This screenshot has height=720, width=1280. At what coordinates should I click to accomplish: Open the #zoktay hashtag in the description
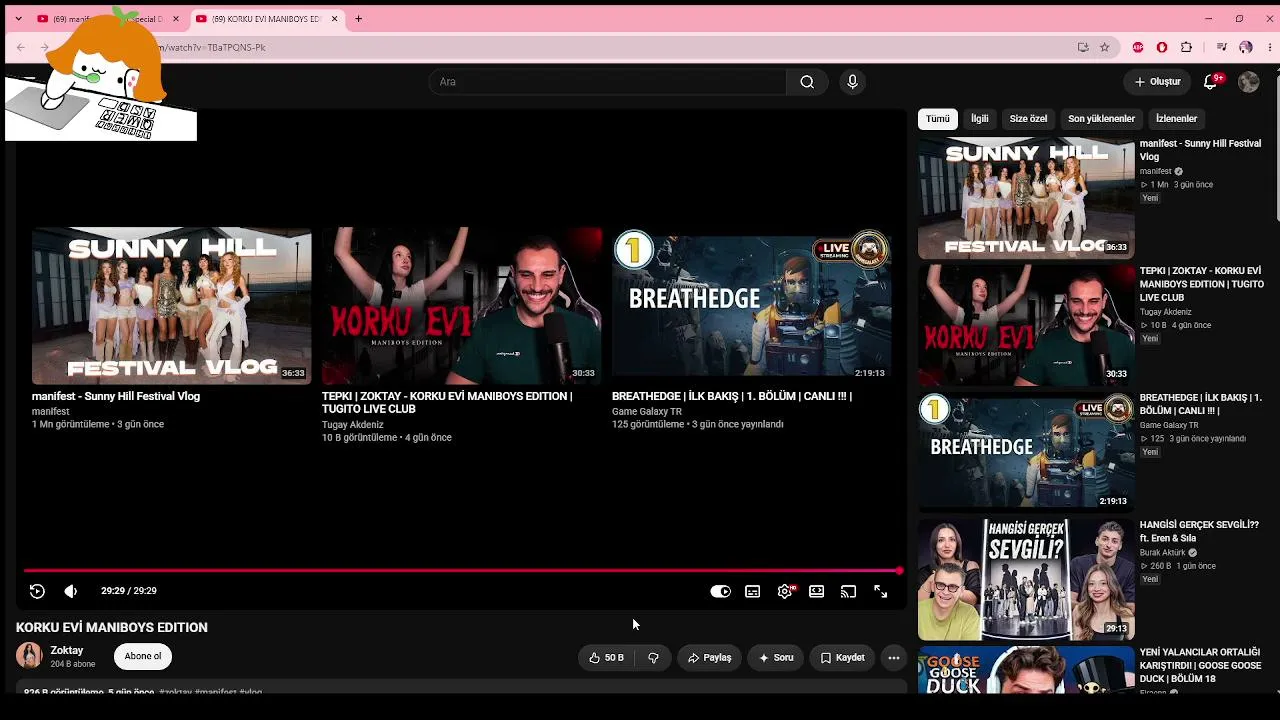(175, 692)
